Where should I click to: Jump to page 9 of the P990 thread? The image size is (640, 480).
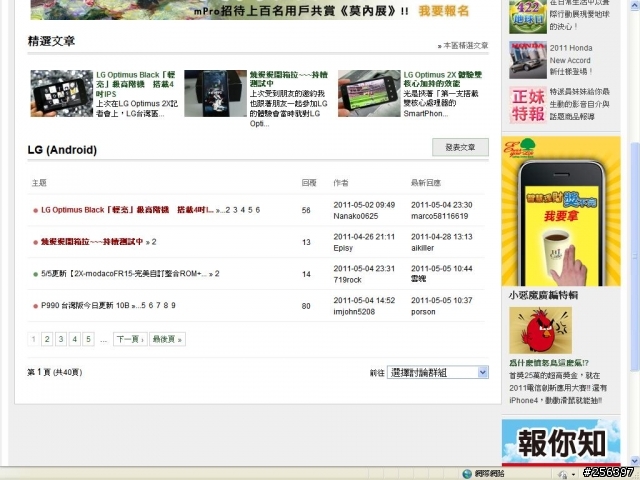click(x=173, y=305)
